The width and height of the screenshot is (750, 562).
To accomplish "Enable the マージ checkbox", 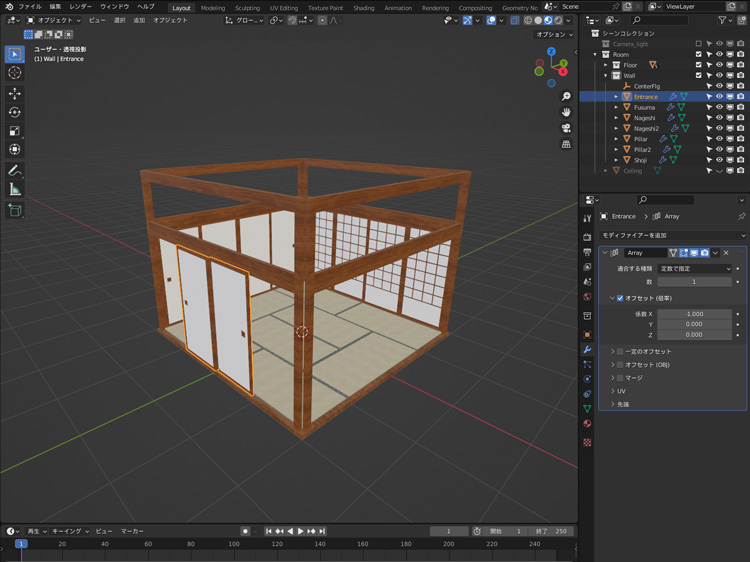I will (x=620, y=378).
